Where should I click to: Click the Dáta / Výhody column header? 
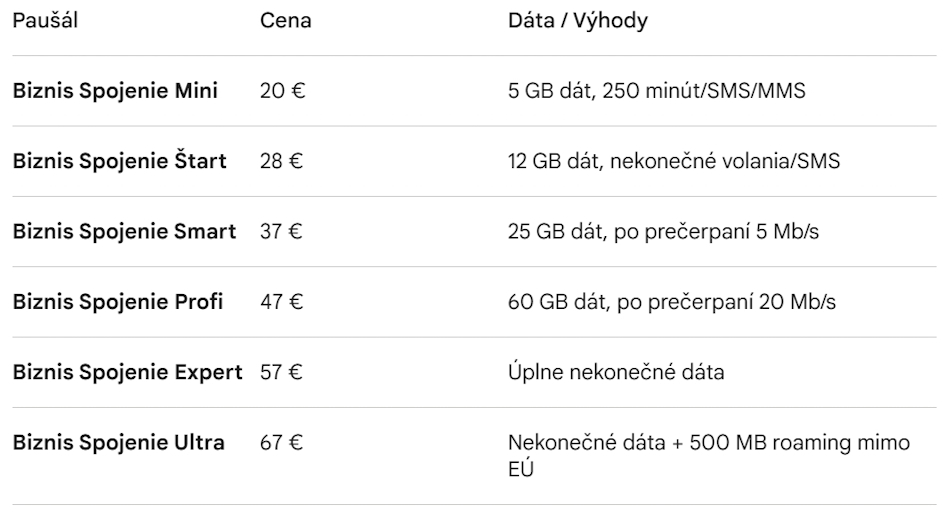point(578,21)
